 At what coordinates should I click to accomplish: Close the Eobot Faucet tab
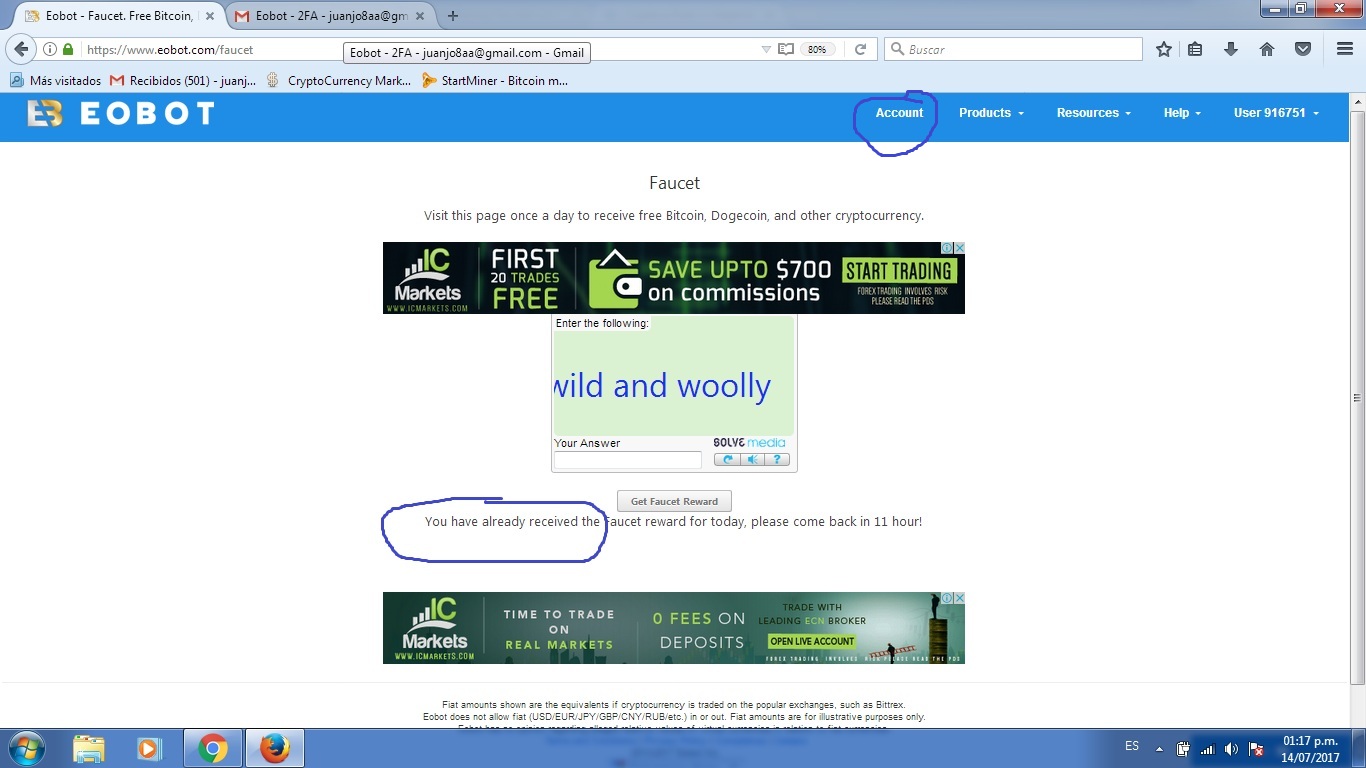pos(209,16)
